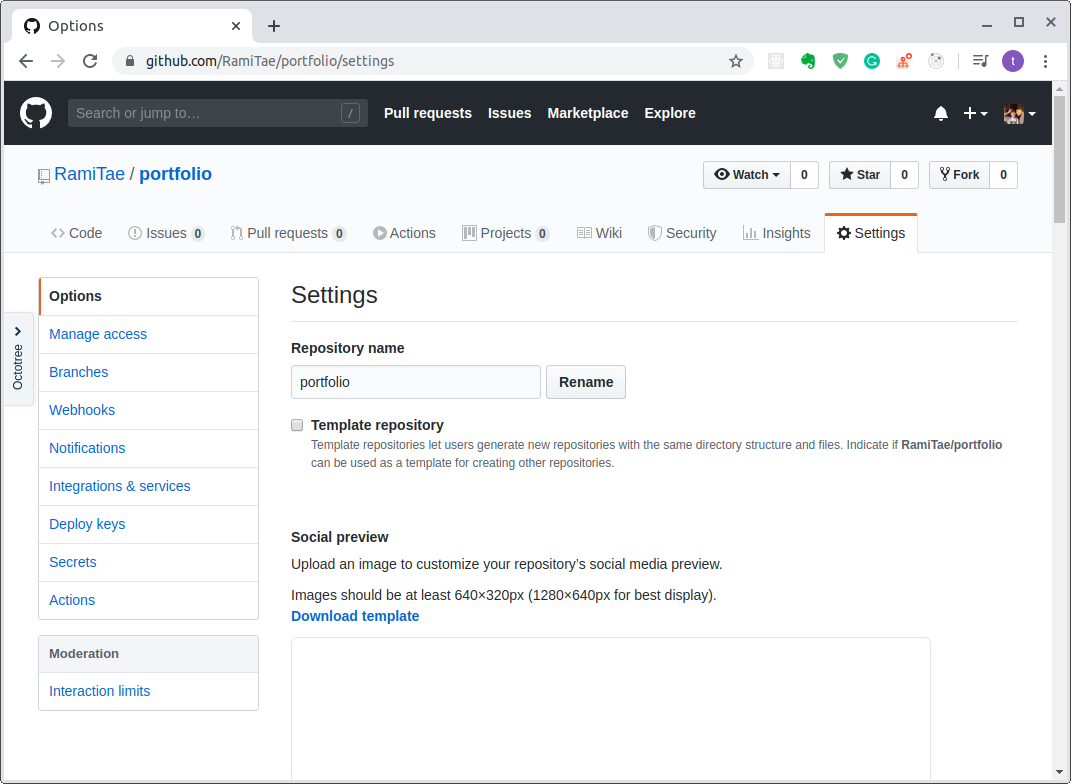
Task: Reload the page
Action: [90, 61]
